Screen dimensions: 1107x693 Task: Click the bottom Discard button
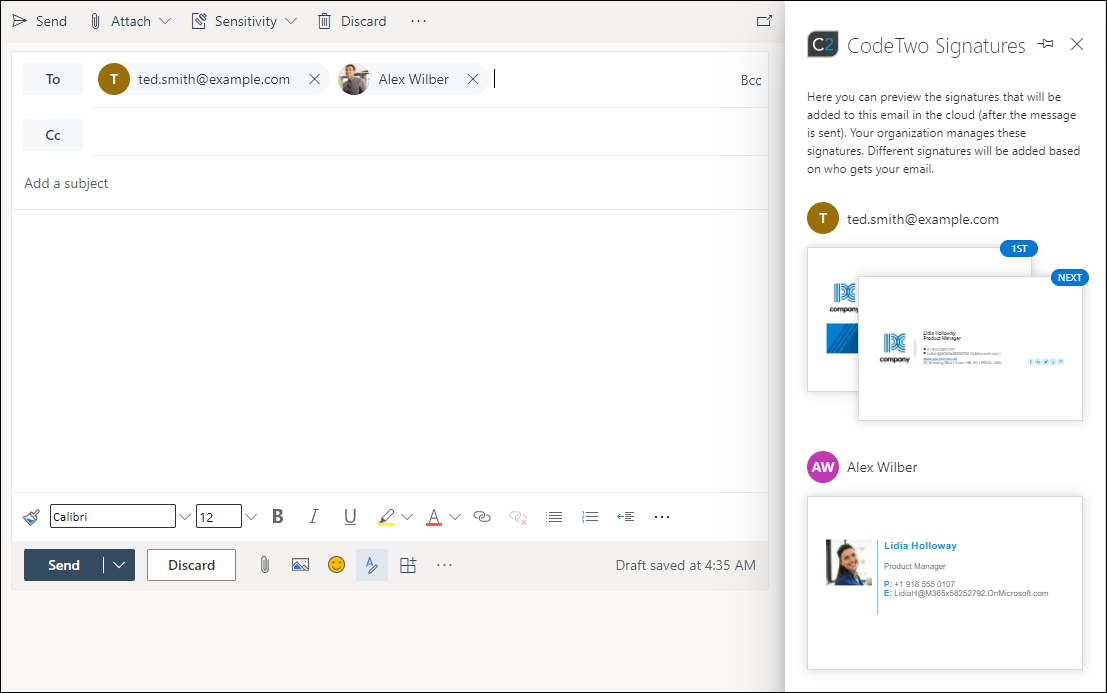[191, 565]
